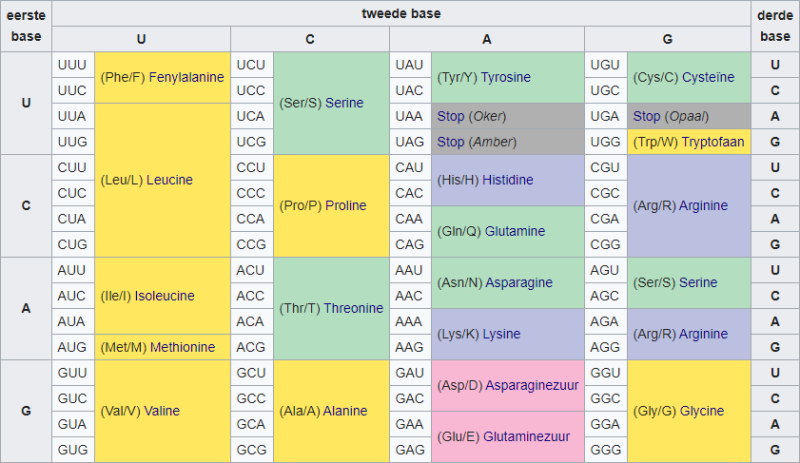Open the Tyrosine link
Screen dimensions: 800x463
[506, 77]
